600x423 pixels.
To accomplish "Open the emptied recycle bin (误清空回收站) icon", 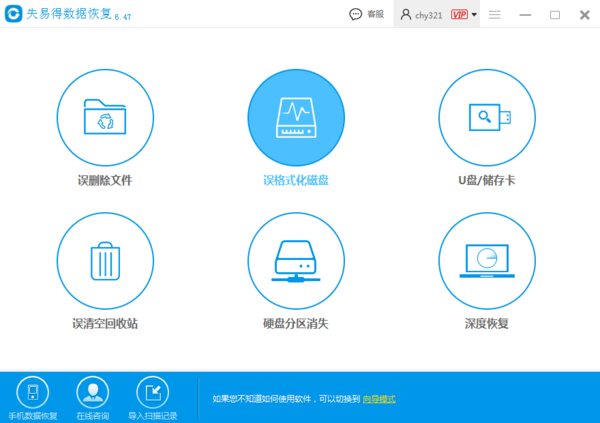I will click(x=104, y=261).
